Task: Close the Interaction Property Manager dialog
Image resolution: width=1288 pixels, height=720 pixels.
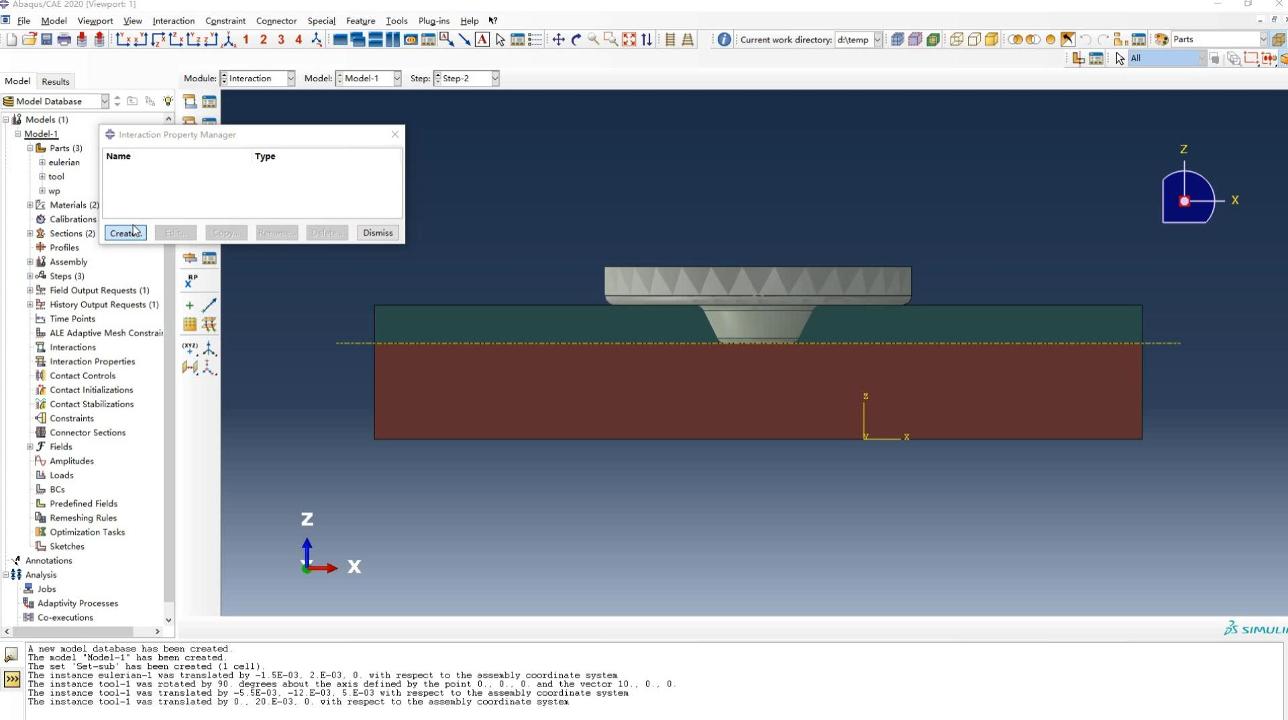Action: click(x=395, y=134)
